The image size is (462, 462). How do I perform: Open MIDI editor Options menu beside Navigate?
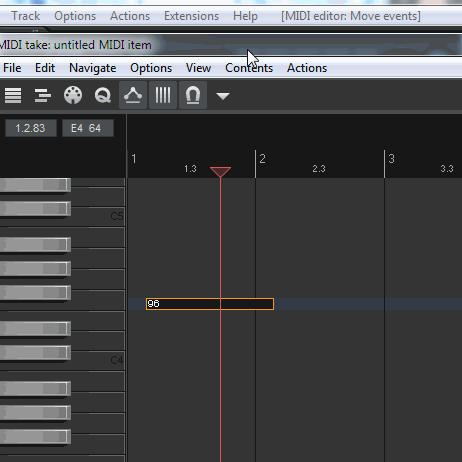tap(151, 68)
